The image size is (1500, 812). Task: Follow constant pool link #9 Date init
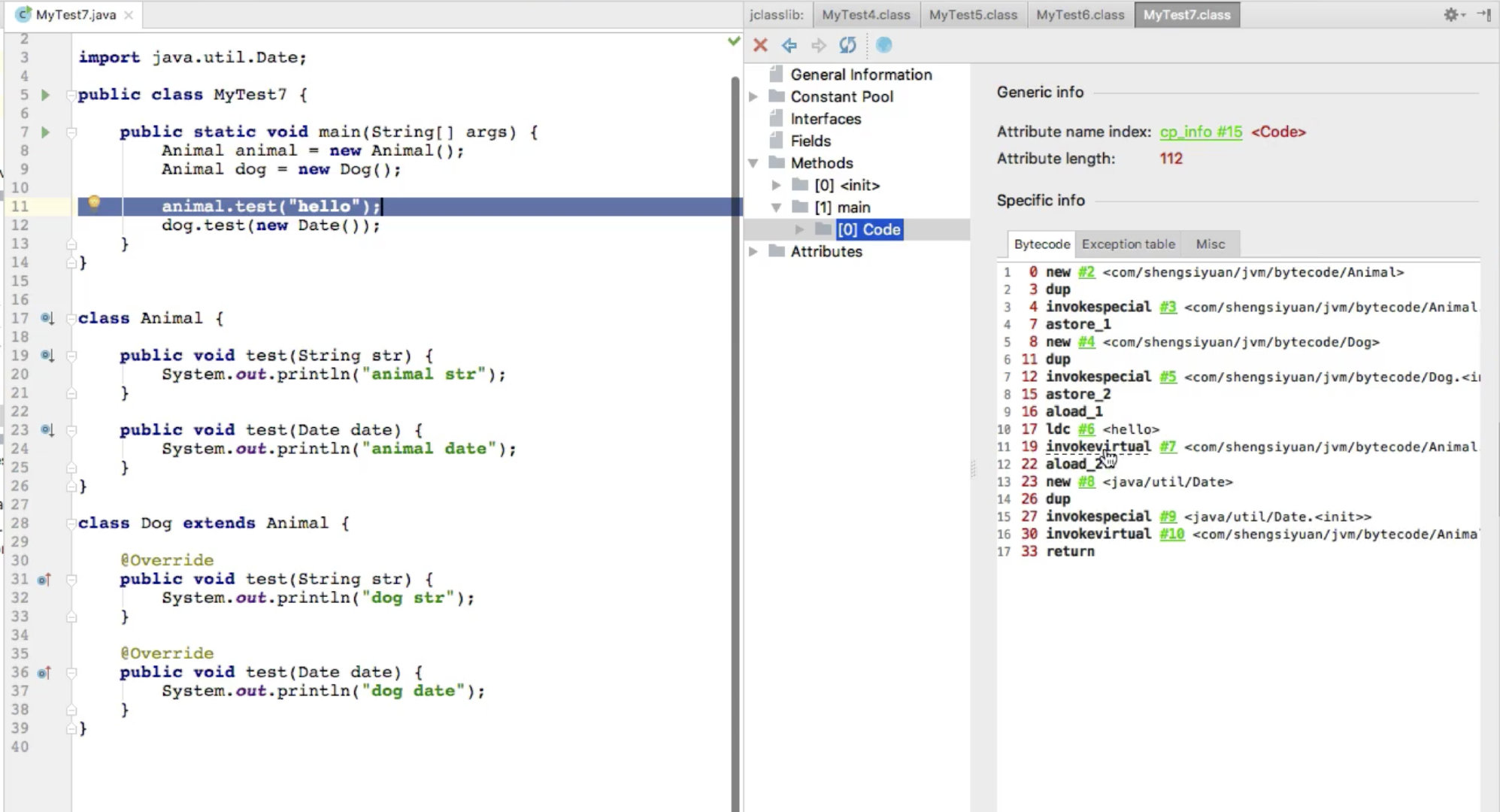pyautogui.click(x=1168, y=517)
